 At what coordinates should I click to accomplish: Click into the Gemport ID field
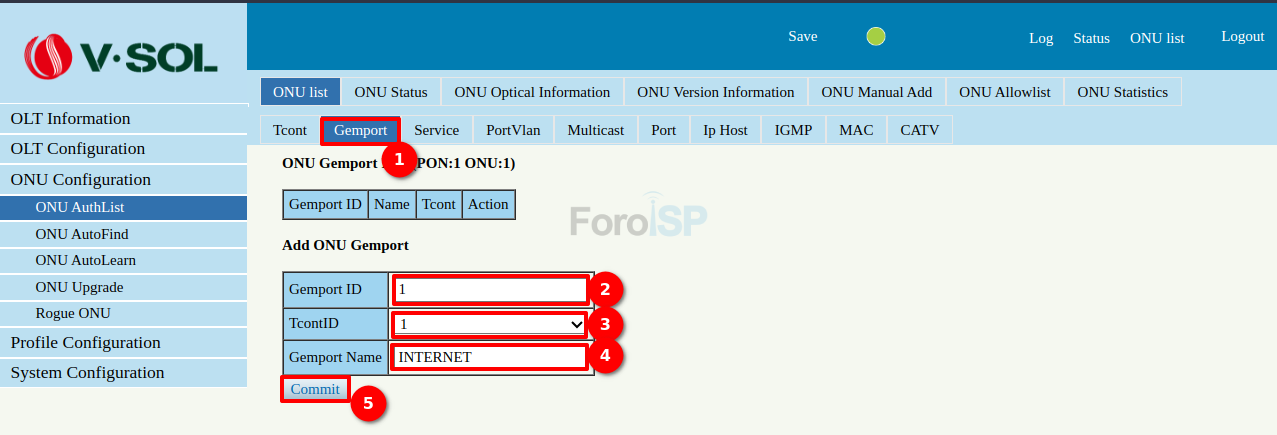490,290
